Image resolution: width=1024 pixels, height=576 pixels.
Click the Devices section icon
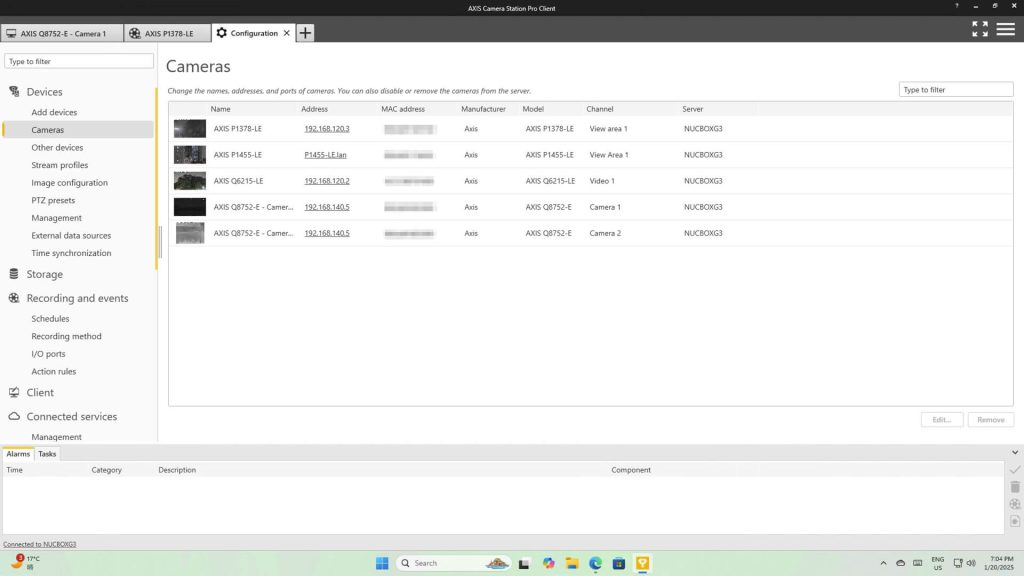(14, 91)
